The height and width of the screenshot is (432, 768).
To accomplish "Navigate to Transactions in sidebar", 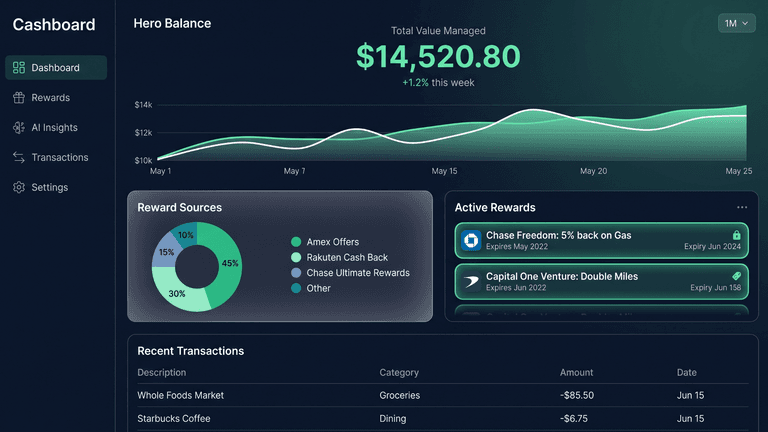I will pyautogui.click(x=56, y=157).
